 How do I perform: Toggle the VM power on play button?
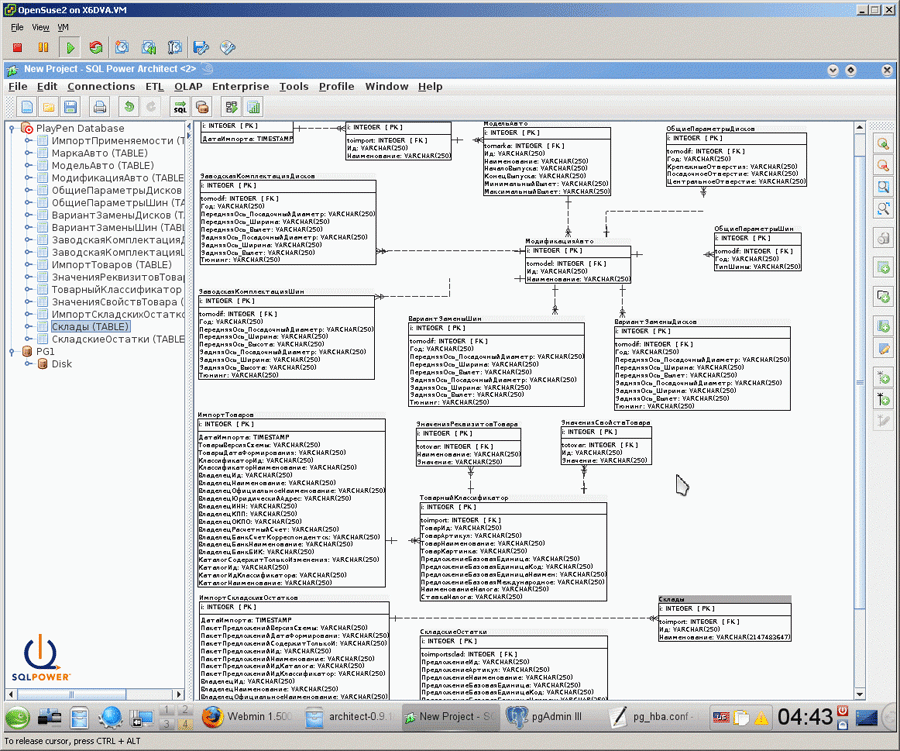pyautogui.click(x=70, y=48)
